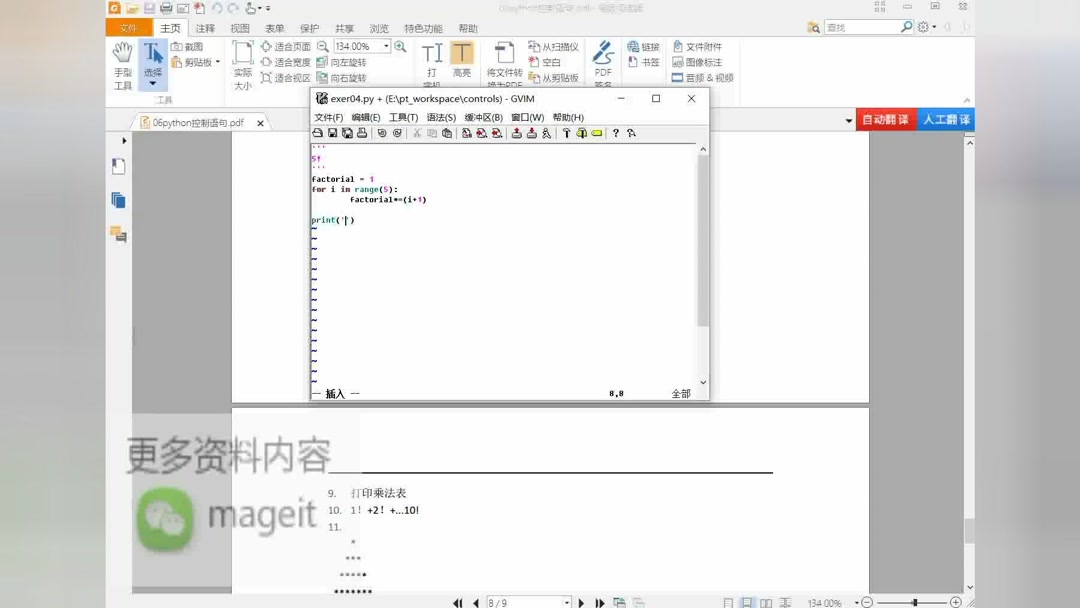The height and width of the screenshot is (608, 1080).
Task: Open the zoom percentage dropdown
Action: click(387, 45)
